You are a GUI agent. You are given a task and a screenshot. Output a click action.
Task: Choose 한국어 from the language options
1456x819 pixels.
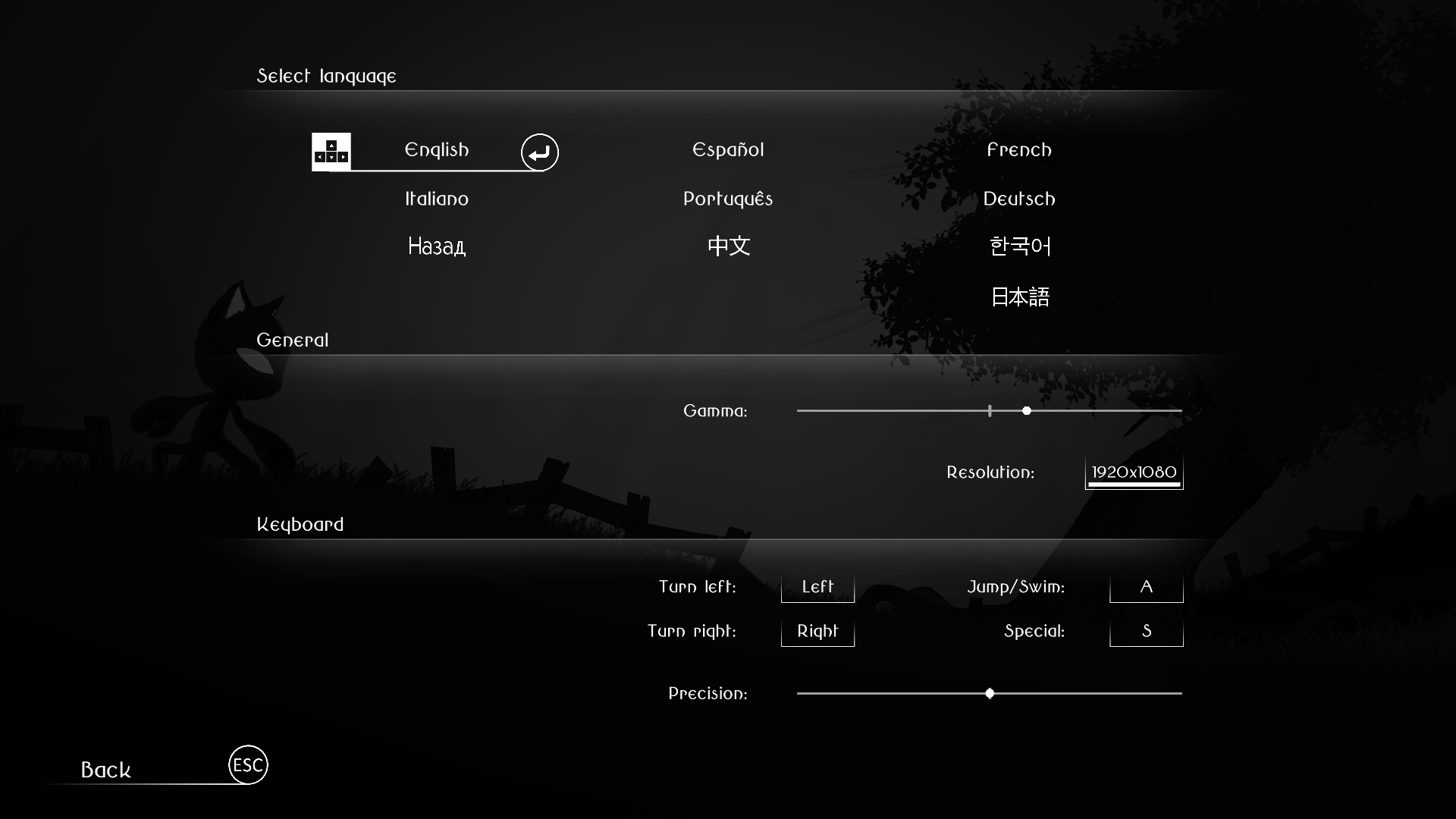(x=1019, y=246)
